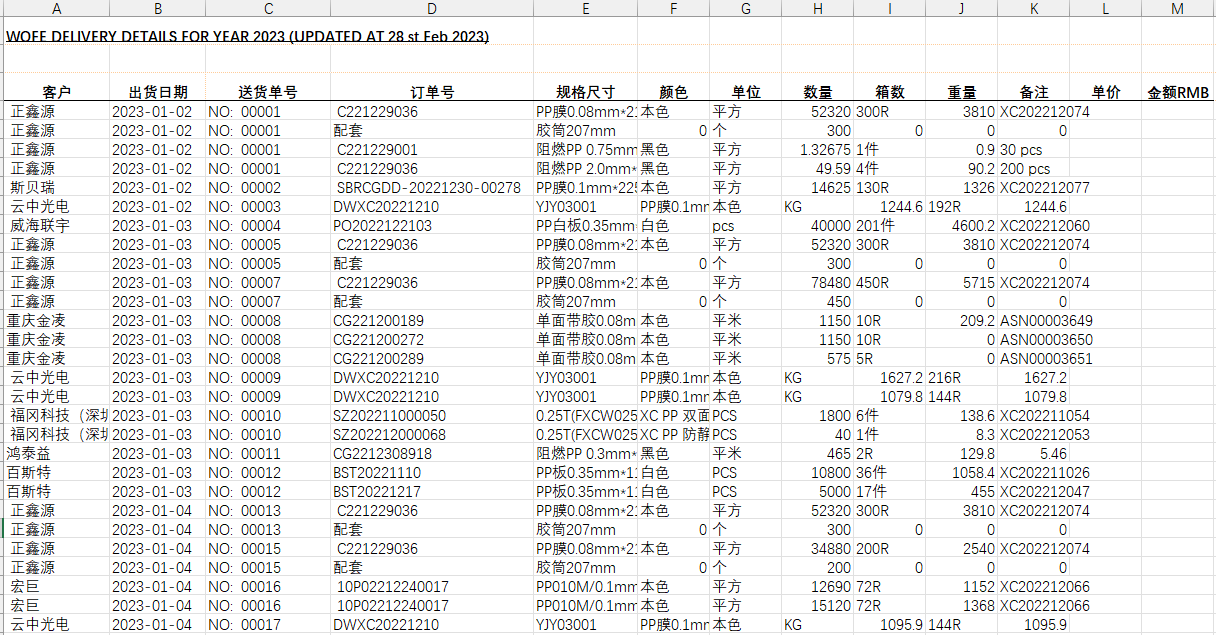Select column J header
The height and width of the screenshot is (635, 1216).
click(x=961, y=9)
